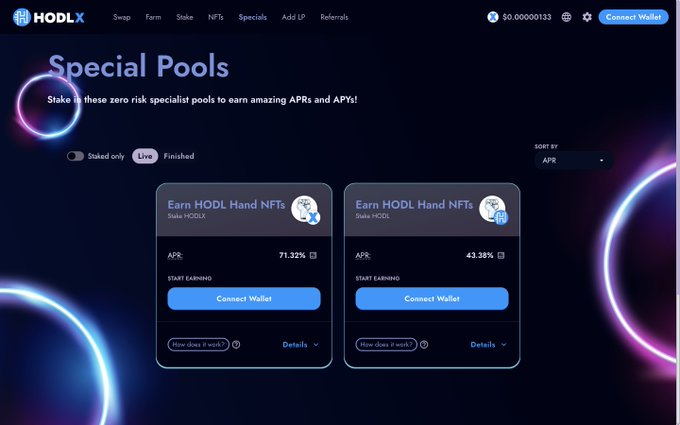680x425 pixels.
Task: Open the NFTs navigation item
Action: click(x=216, y=17)
